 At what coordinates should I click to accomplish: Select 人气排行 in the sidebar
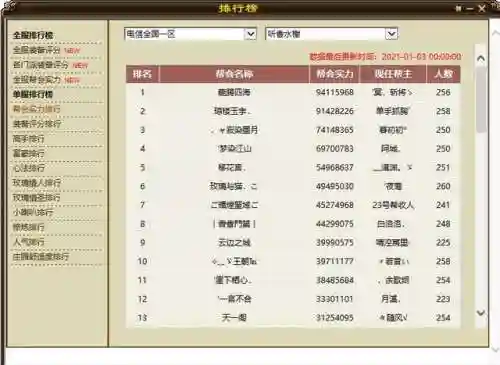click(x=29, y=242)
